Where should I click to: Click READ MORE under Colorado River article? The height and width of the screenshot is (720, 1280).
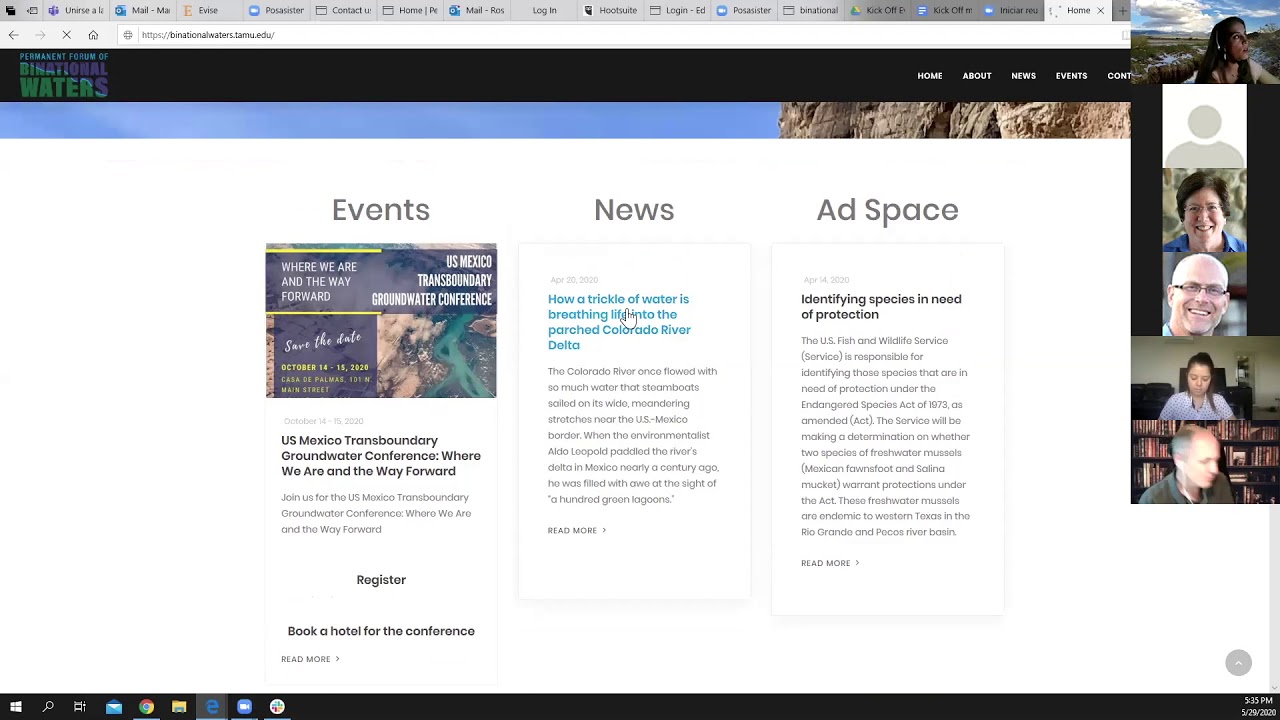tap(577, 530)
